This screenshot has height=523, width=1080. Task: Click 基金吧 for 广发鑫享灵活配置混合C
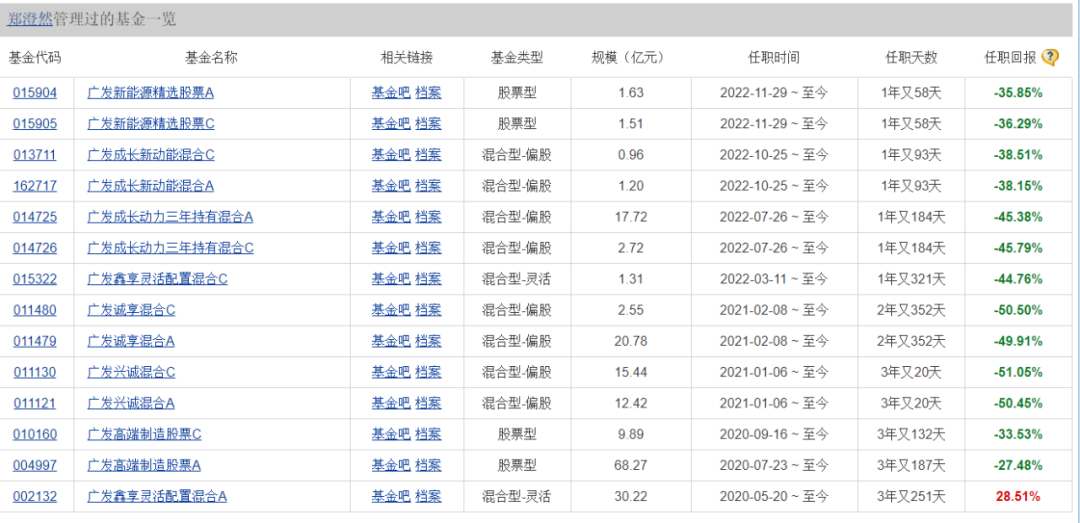click(390, 279)
